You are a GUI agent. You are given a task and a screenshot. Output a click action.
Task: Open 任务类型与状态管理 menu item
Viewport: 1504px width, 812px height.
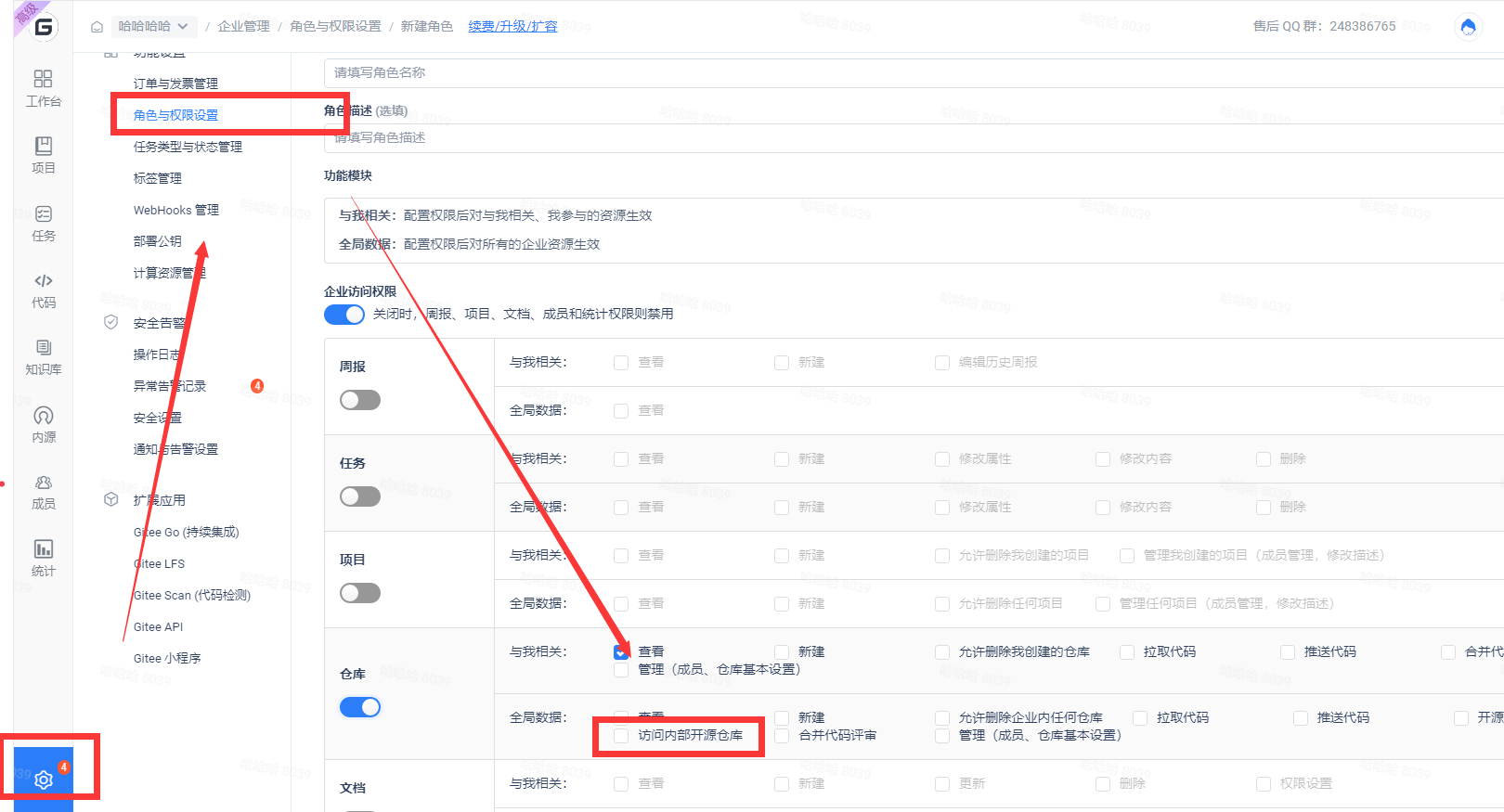coord(188,147)
